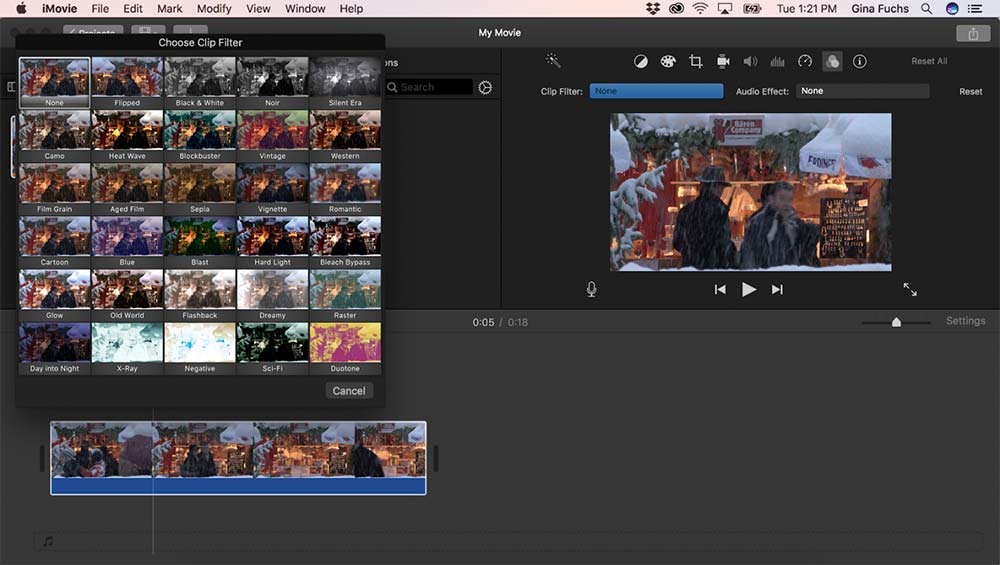The width and height of the screenshot is (1000, 565).
Task: Apply the Heat Wave filter
Action: pos(127,135)
